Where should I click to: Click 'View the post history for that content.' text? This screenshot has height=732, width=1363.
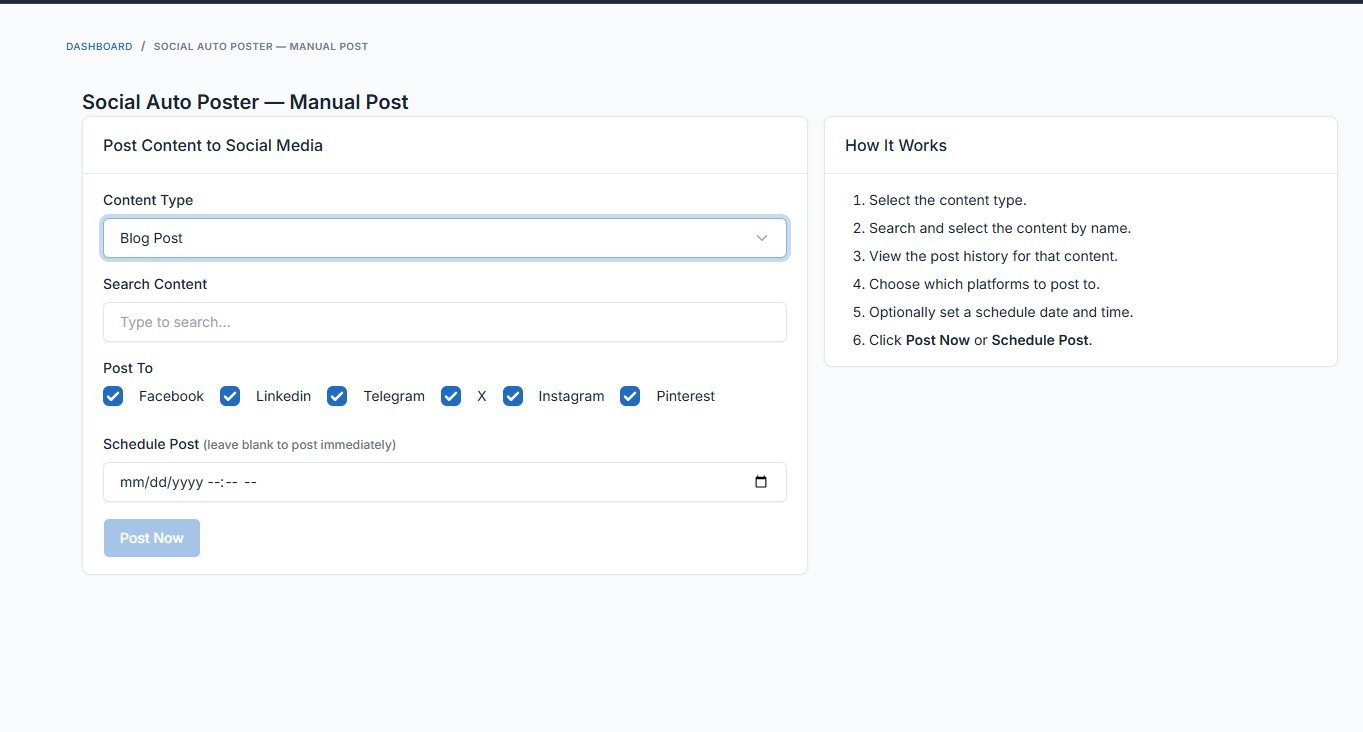[x=993, y=256]
